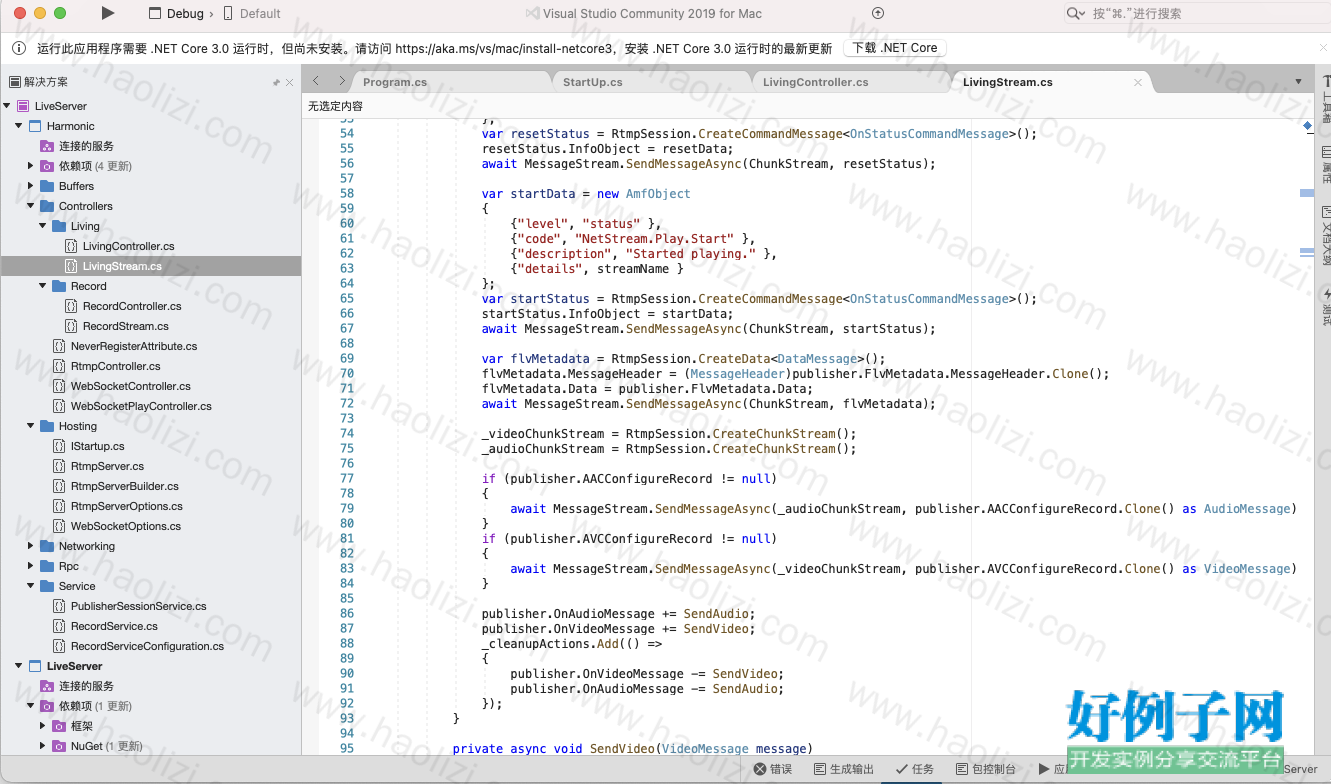The width and height of the screenshot is (1331, 784).
Task: Open the Default run target selector
Action: click(251, 14)
